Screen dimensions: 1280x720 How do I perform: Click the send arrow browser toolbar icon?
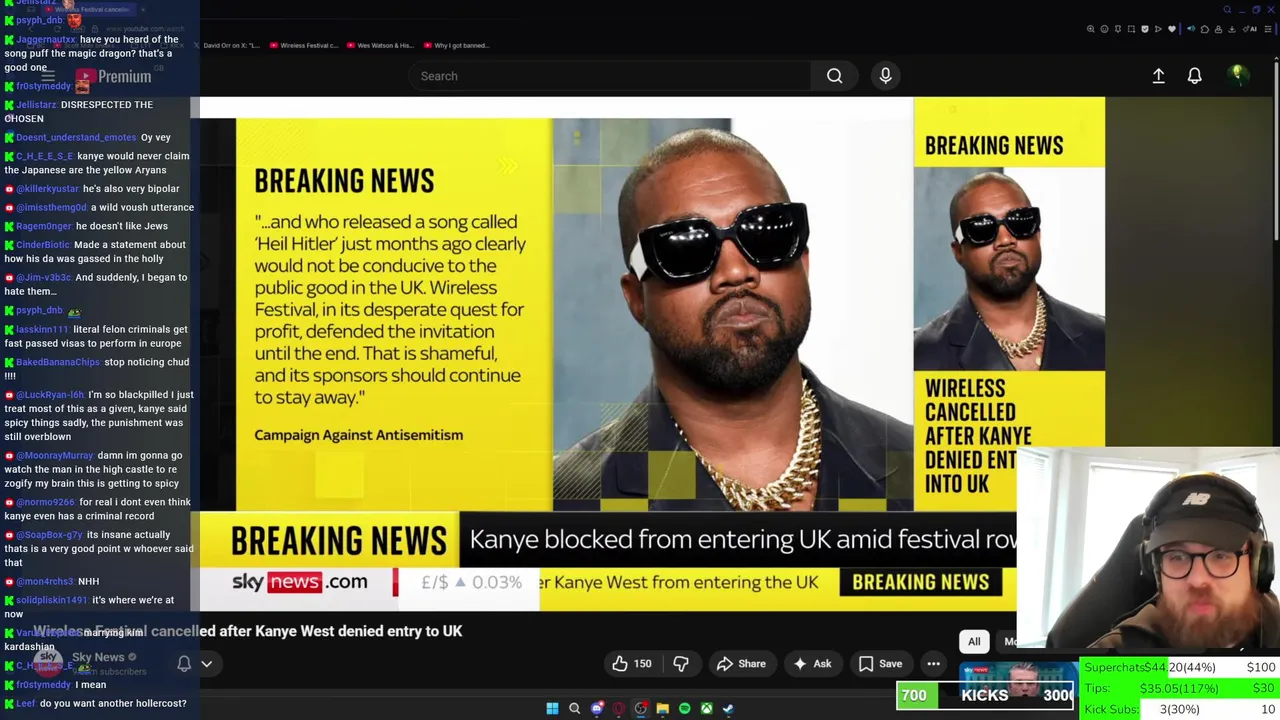coord(1158,29)
